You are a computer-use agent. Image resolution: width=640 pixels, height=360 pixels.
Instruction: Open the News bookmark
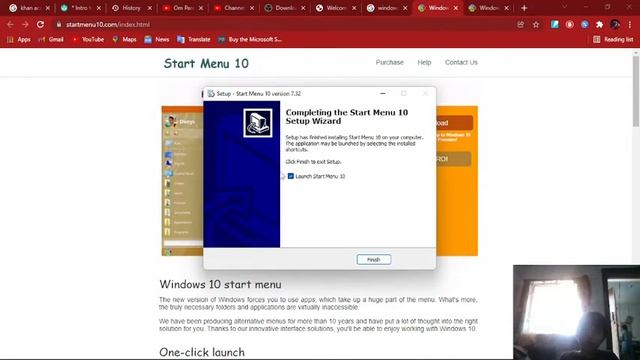pos(157,40)
